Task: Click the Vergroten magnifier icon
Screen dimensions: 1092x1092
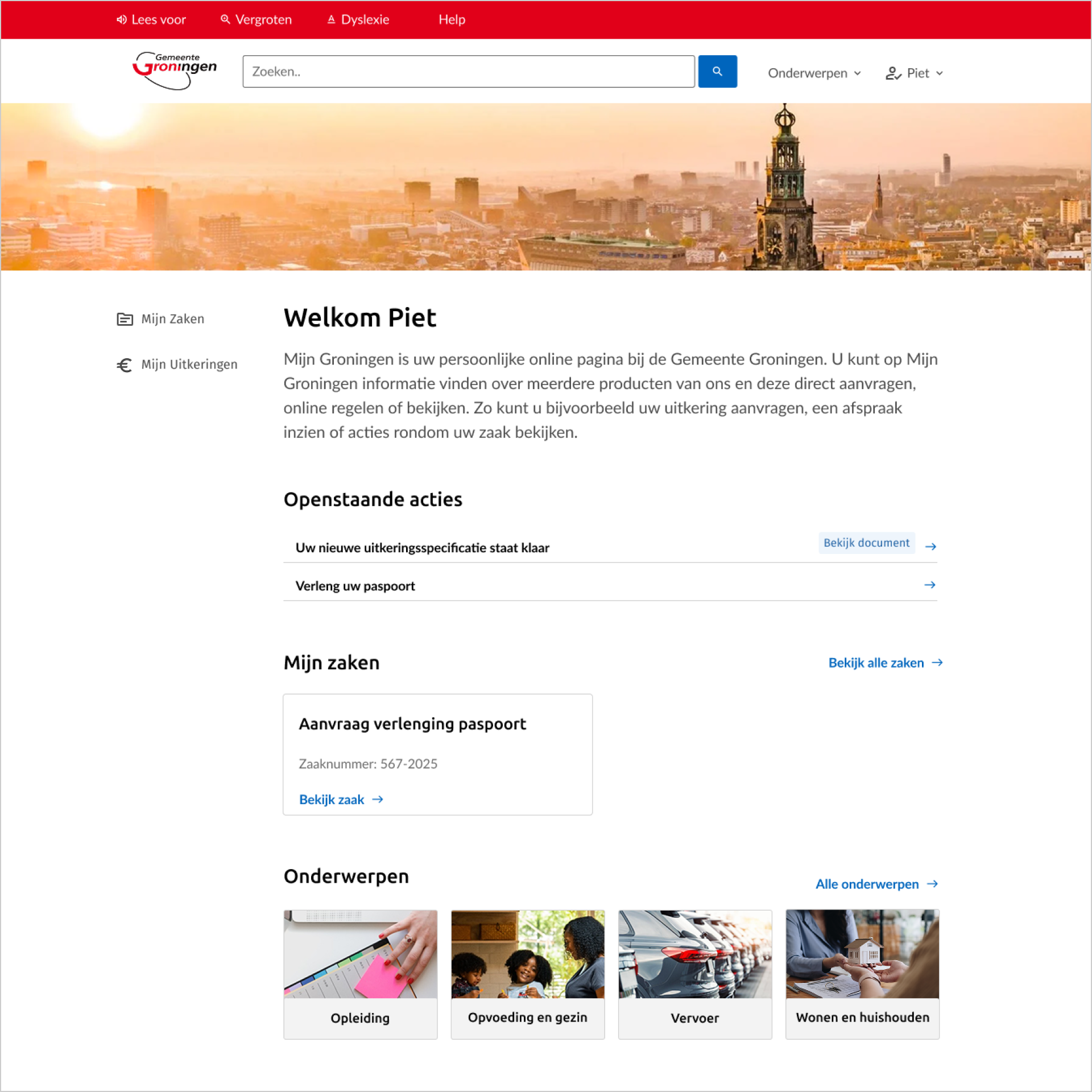Action: [x=225, y=19]
